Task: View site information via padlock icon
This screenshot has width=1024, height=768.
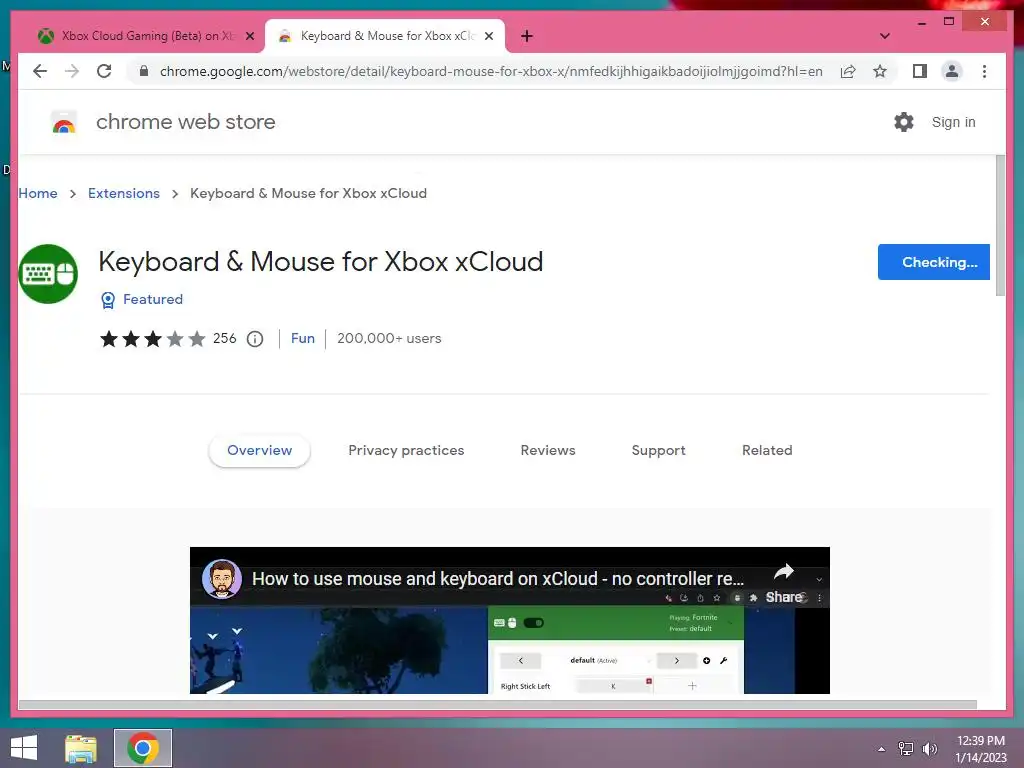Action: [144, 71]
